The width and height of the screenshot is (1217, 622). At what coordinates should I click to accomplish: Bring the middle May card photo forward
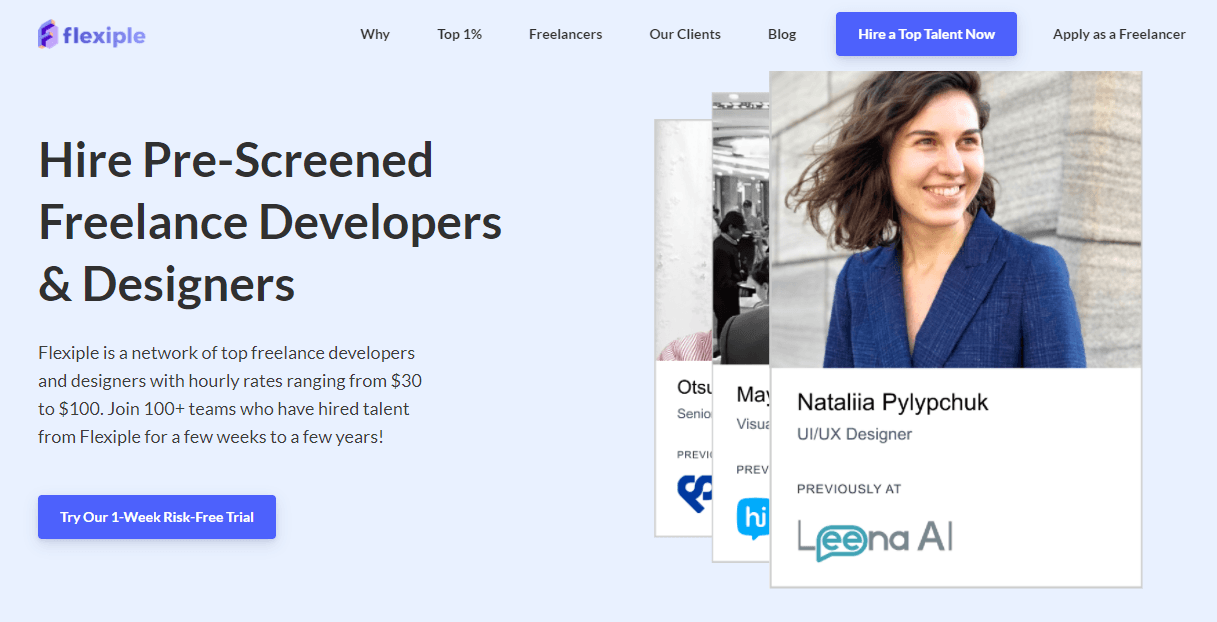[740, 230]
